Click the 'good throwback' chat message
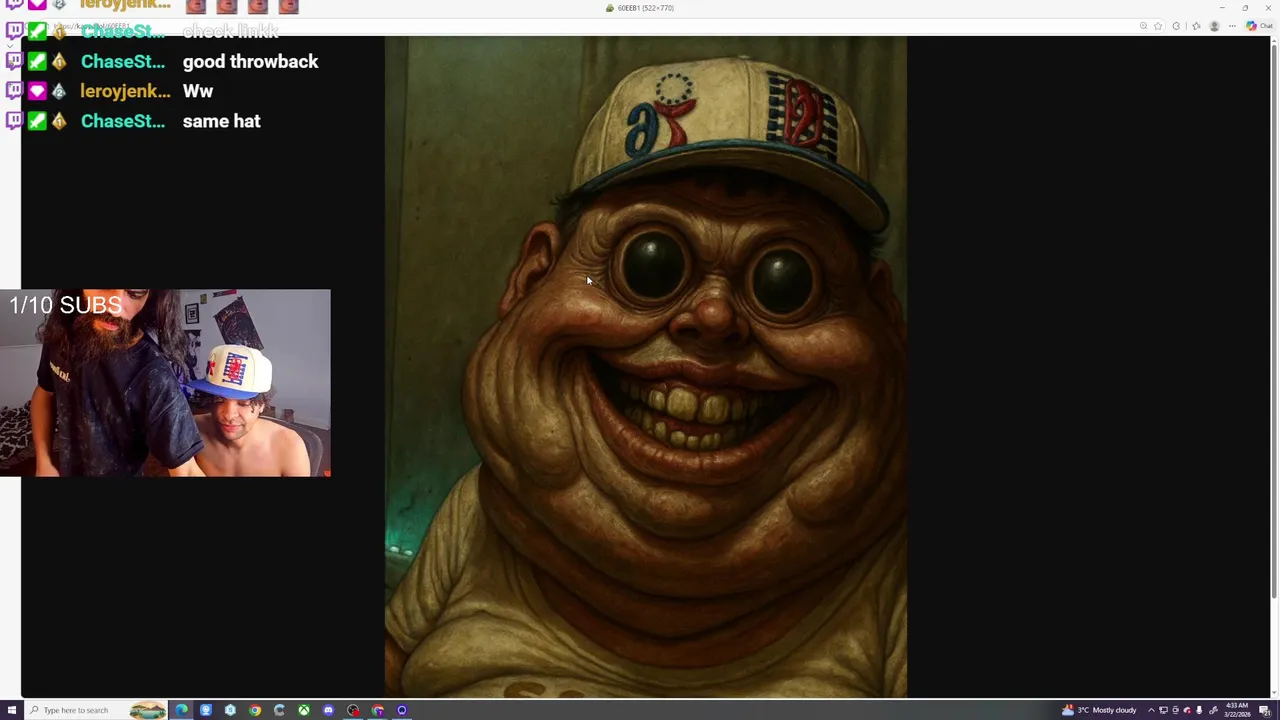The image size is (1280, 720). (250, 62)
